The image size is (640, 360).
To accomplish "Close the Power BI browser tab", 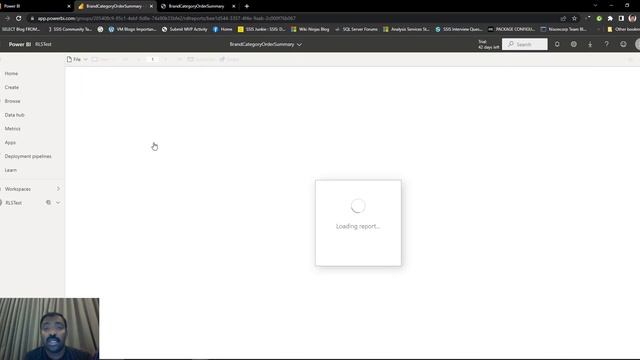I will 69,6.
